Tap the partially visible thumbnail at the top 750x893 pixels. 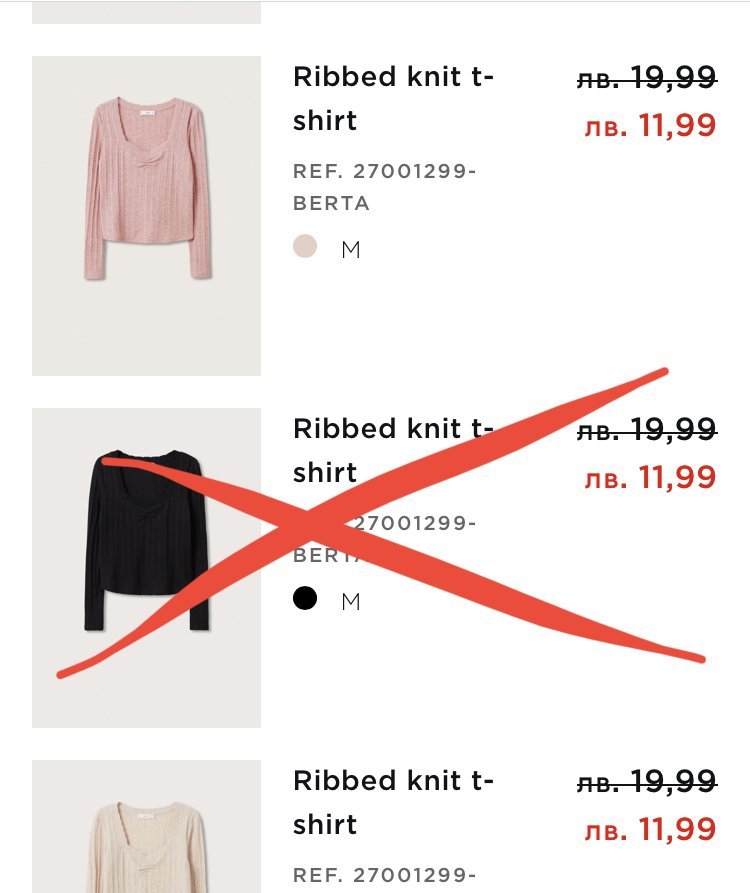coord(146,12)
